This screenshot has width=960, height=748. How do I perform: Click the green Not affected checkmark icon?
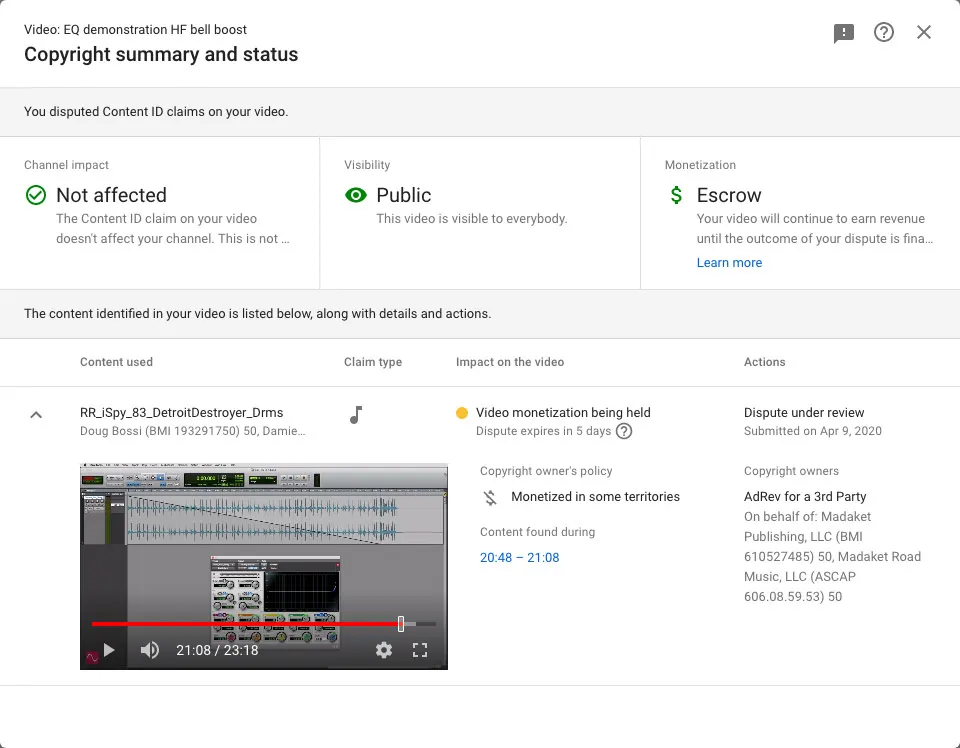(x=36, y=195)
